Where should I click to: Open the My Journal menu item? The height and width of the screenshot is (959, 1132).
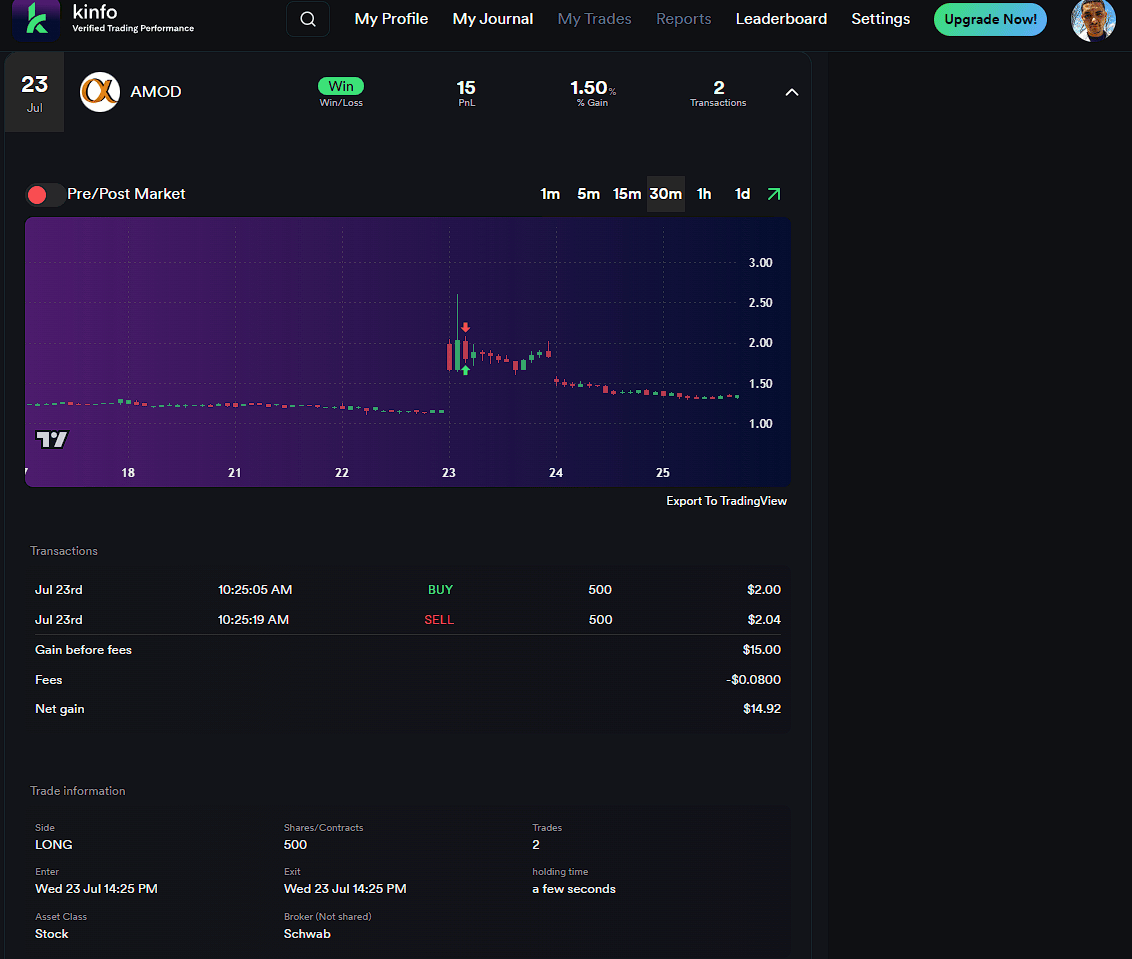[x=492, y=19]
